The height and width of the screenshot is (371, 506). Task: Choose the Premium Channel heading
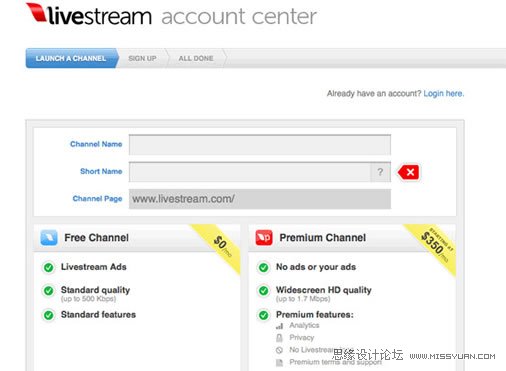point(323,238)
